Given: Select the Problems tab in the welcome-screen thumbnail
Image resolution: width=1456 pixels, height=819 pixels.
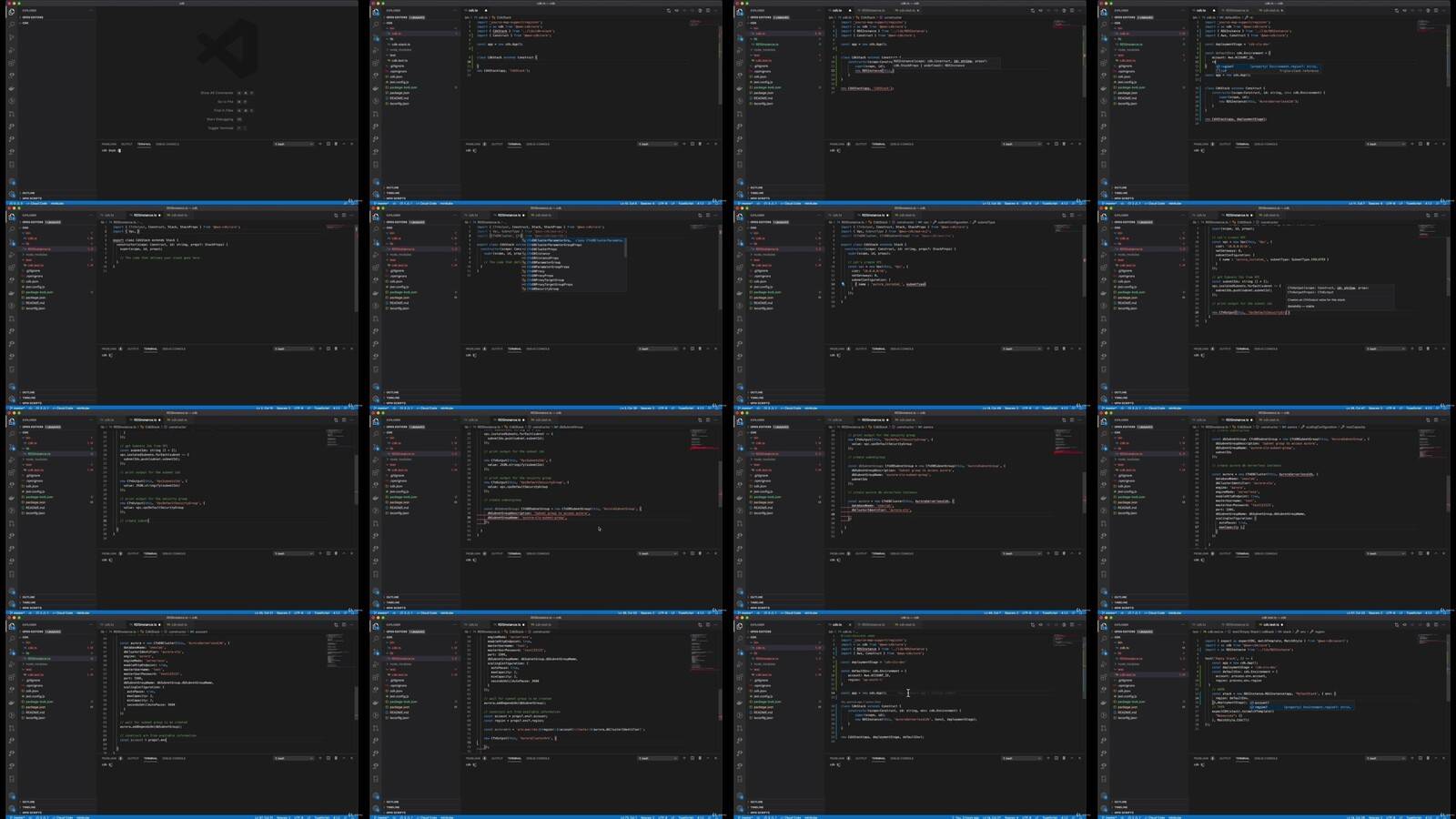Looking at the screenshot, I should 108,144.
